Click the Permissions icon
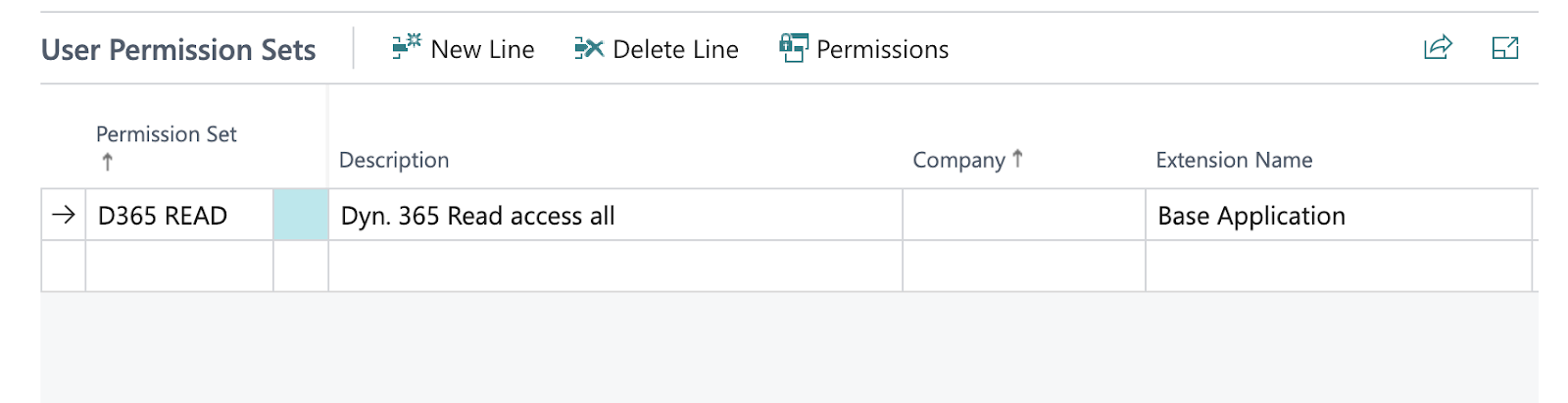Viewport: 1568px width, 403px height. [794, 47]
